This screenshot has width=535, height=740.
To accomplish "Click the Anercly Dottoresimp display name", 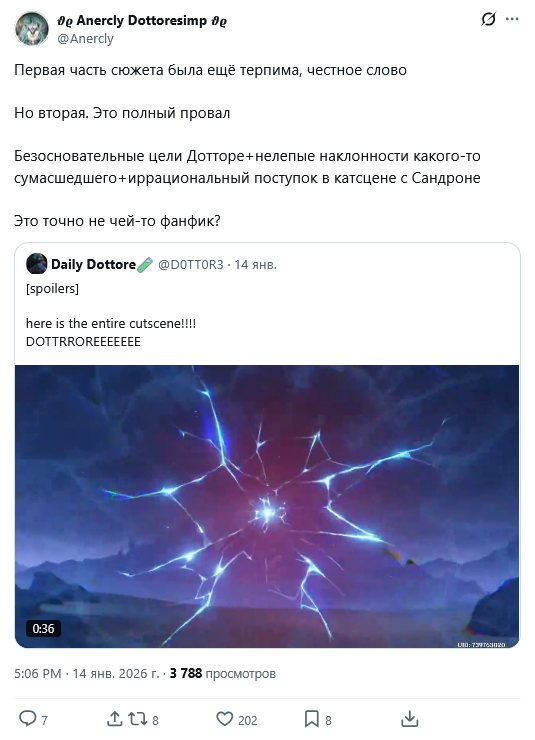I will coord(142,20).
